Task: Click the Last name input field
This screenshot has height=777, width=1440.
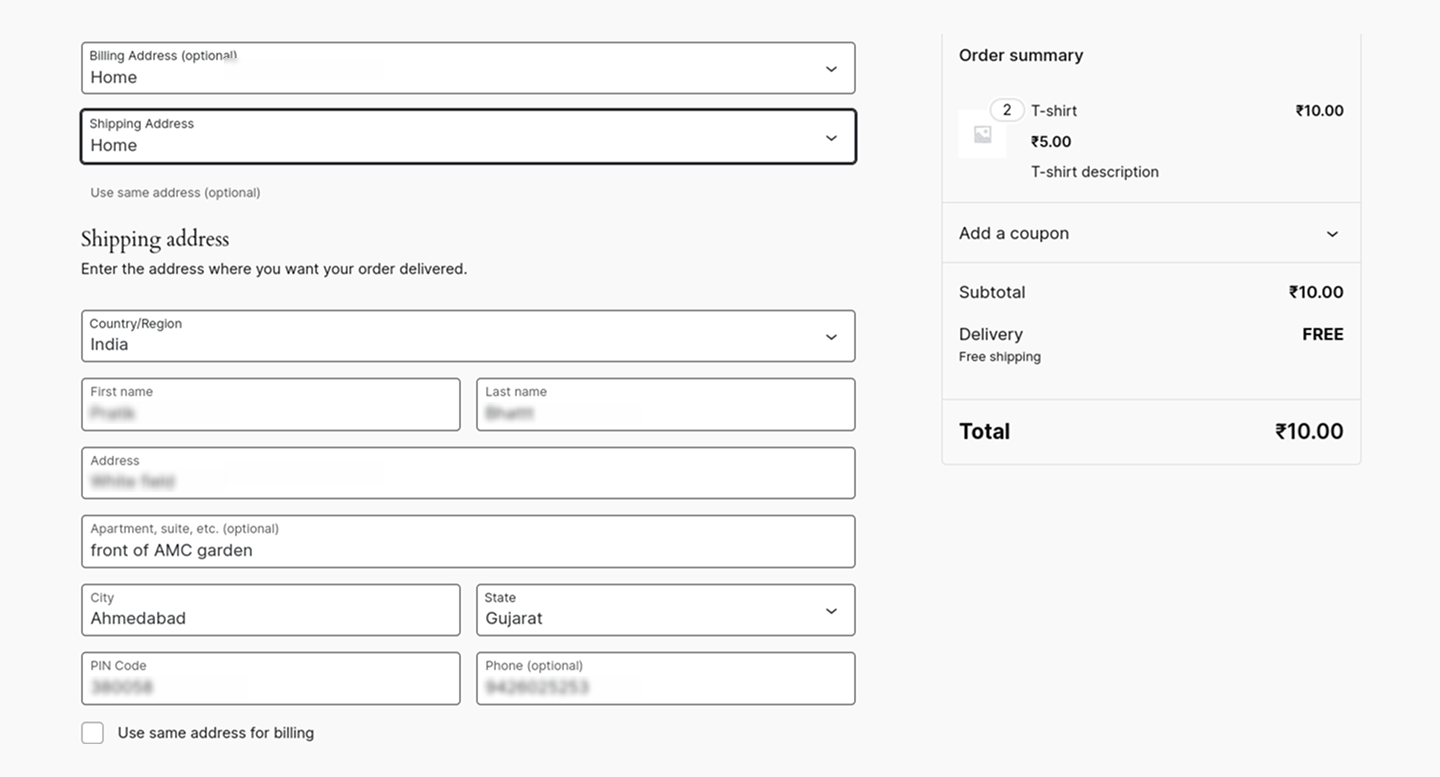Action: tap(666, 404)
